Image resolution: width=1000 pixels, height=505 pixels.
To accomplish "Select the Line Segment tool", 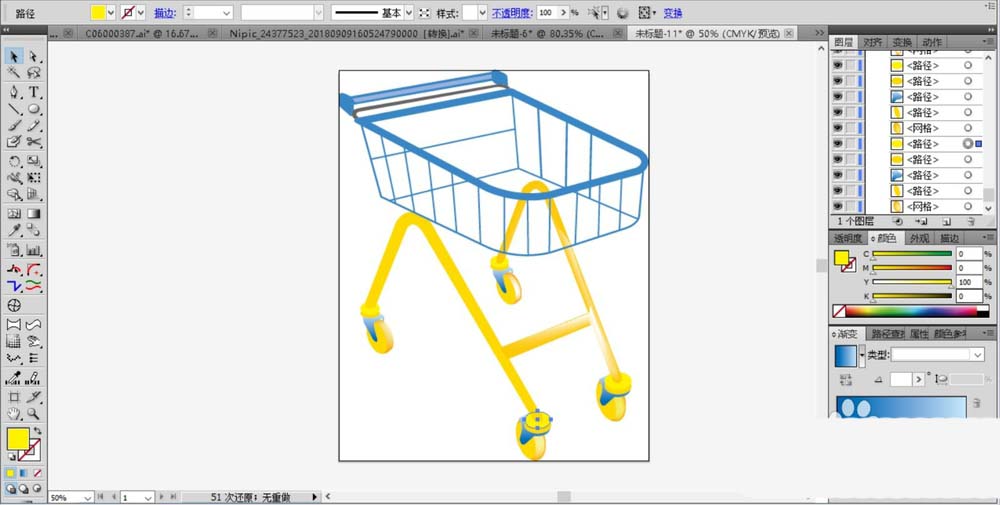I will click(14, 109).
